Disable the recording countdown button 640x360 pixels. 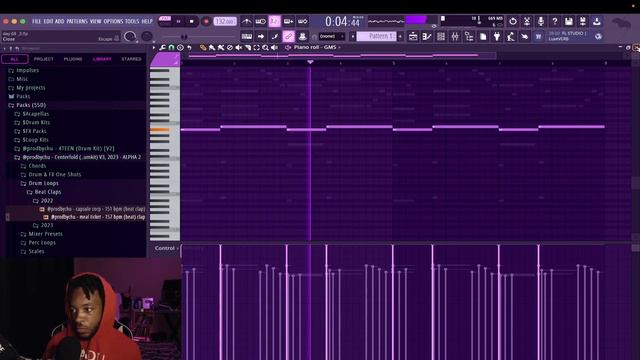click(274, 21)
